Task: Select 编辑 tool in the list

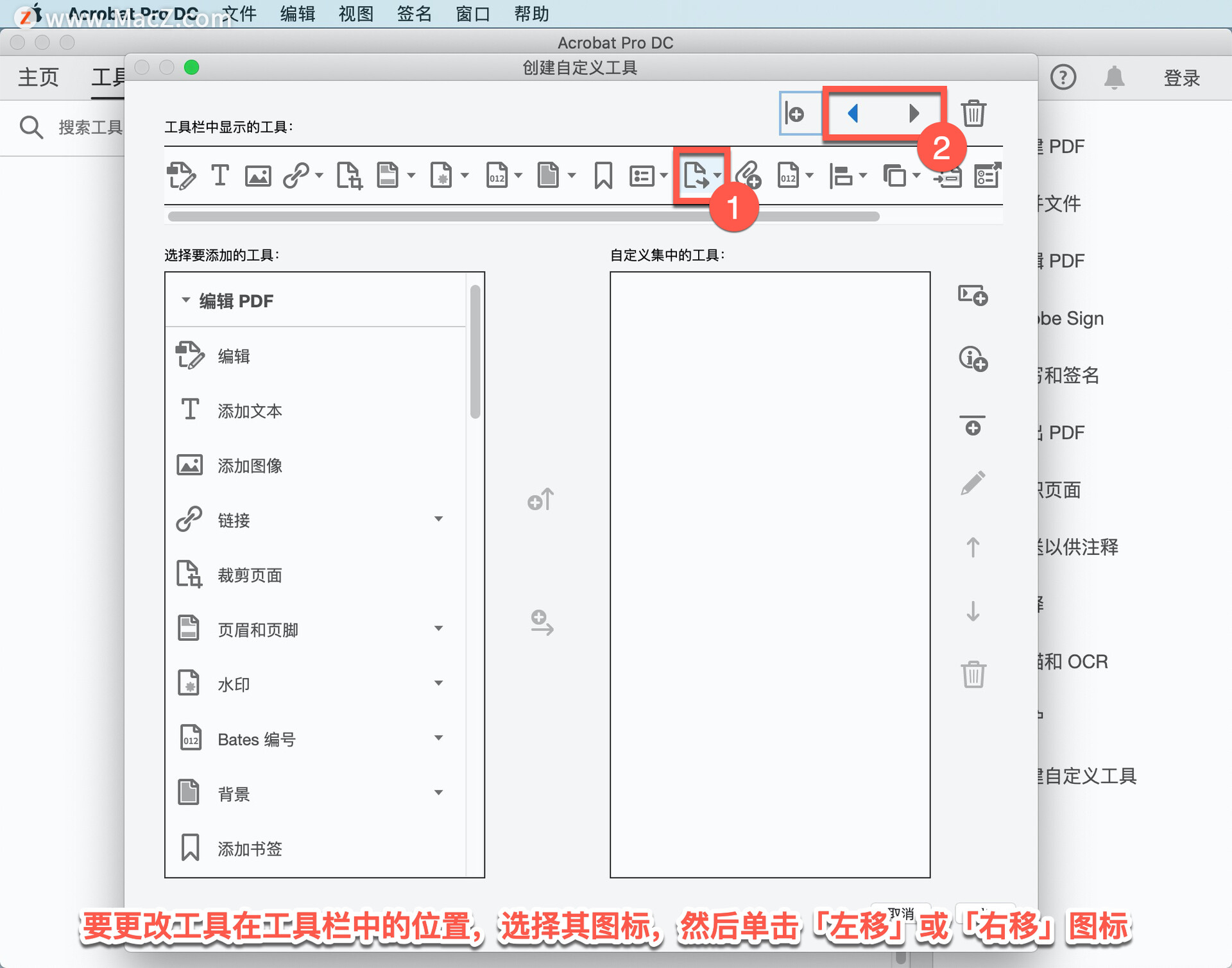Action: click(x=316, y=355)
